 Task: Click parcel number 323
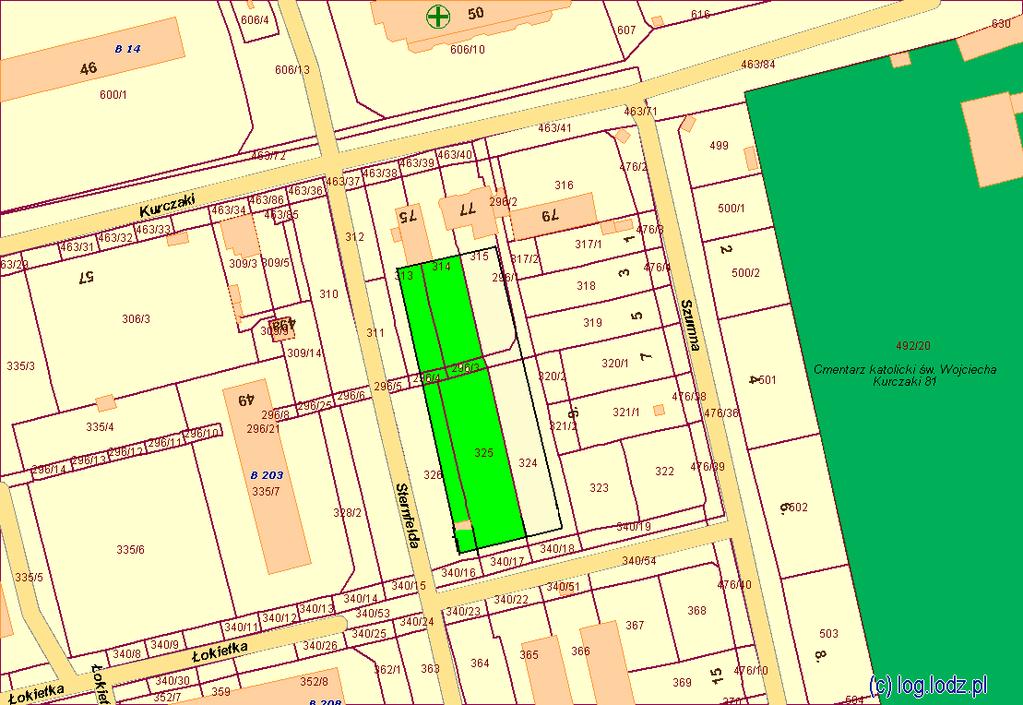coord(599,488)
